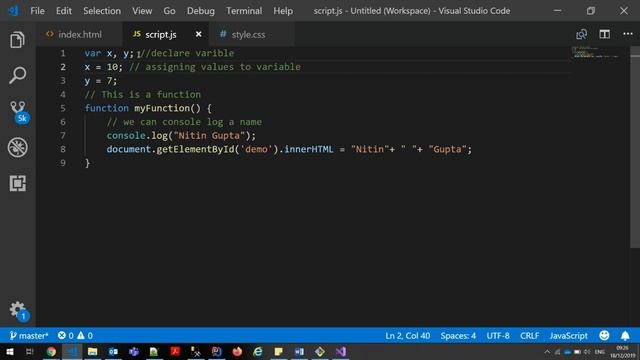
Task: Show hidden system tray icons
Action: click(547, 352)
